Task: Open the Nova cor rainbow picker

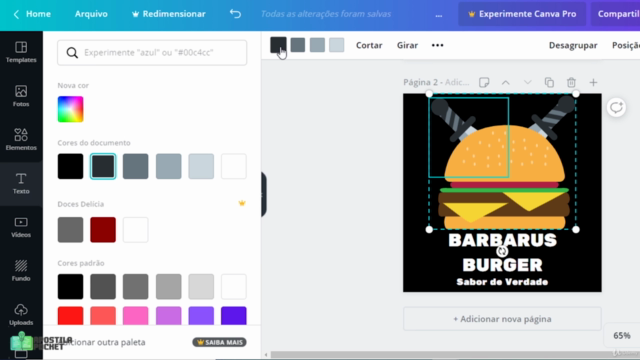Action: 70,109
